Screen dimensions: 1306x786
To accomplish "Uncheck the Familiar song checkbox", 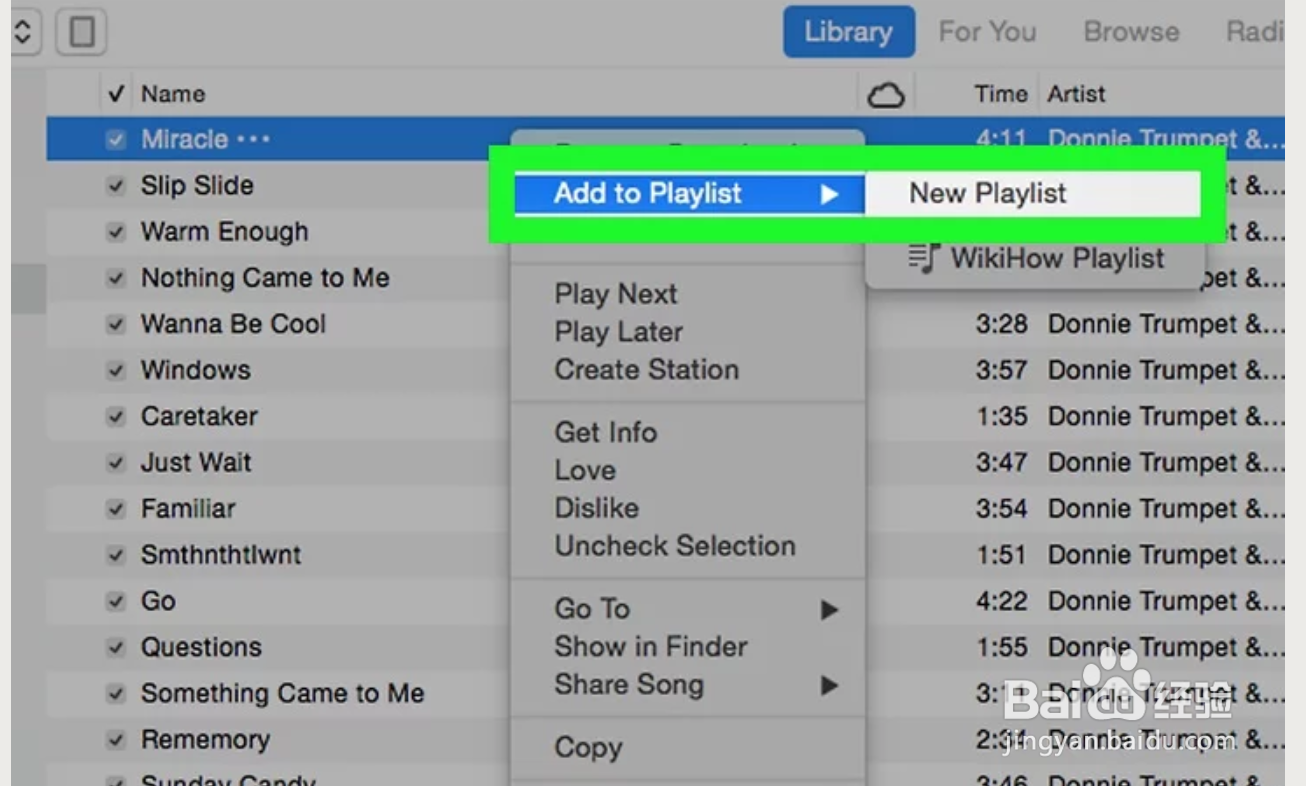I will [116, 509].
